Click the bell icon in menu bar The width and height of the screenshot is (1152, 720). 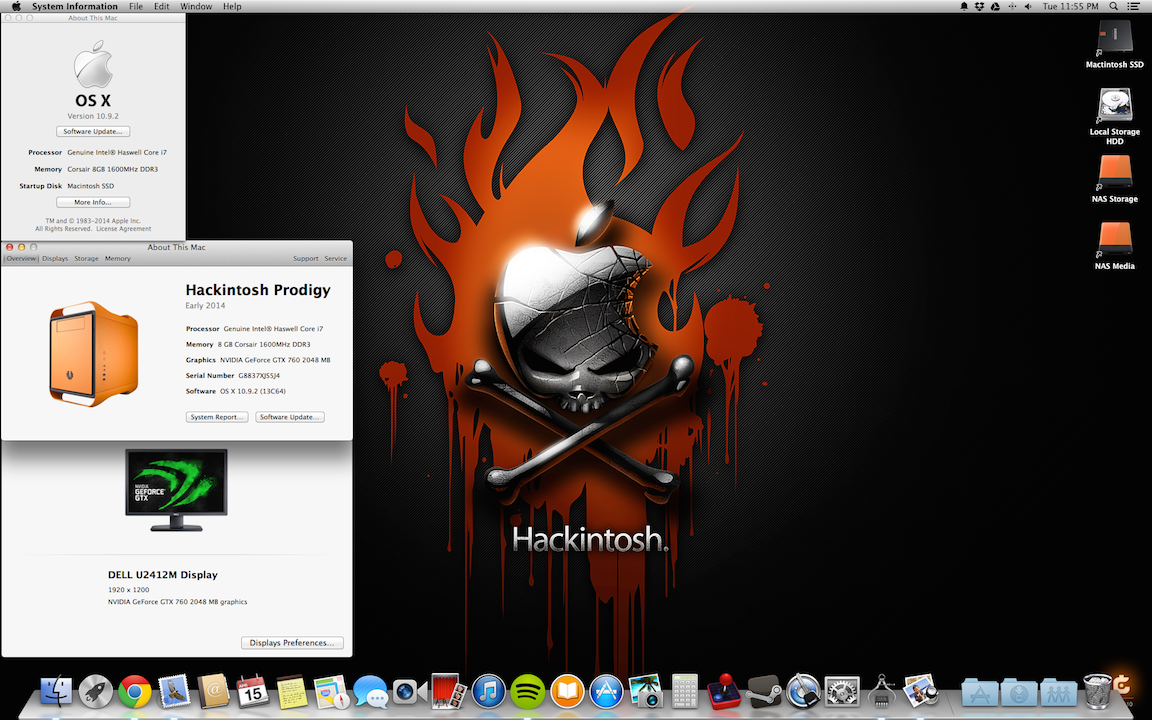coord(964,7)
